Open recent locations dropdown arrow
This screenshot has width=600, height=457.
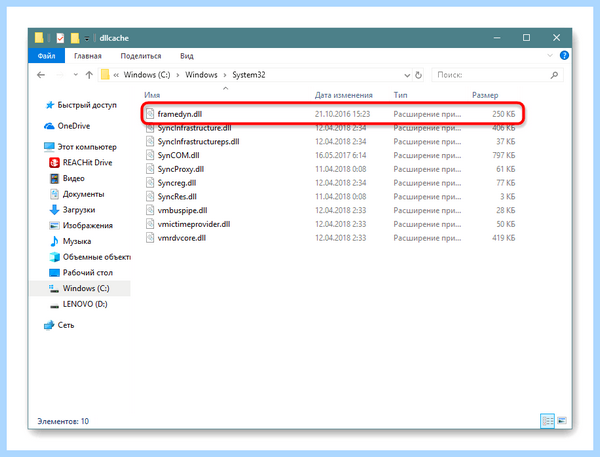coord(76,75)
